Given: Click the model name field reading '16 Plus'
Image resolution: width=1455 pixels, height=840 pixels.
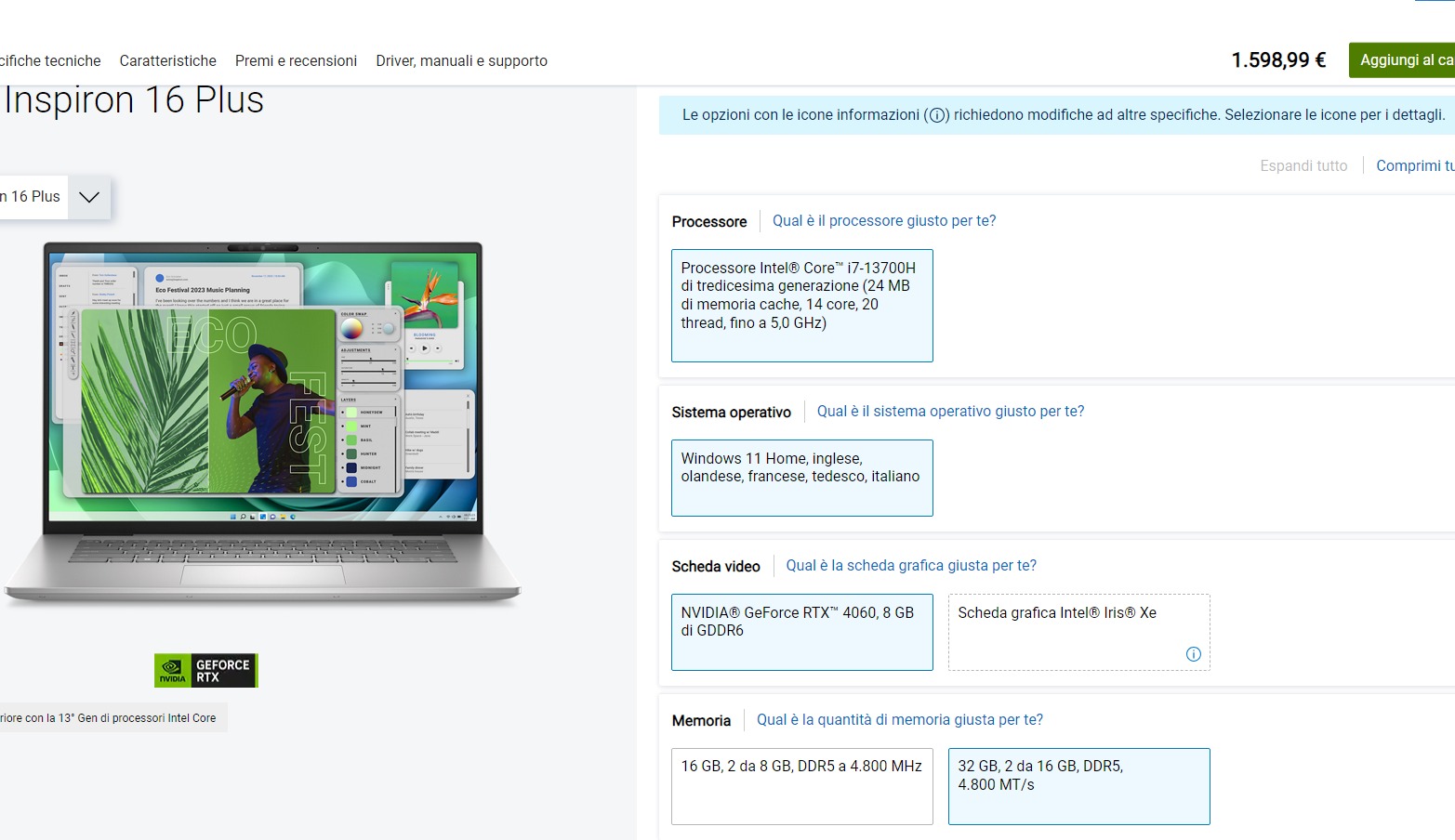Looking at the screenshot, I should [x=33, y=197].
